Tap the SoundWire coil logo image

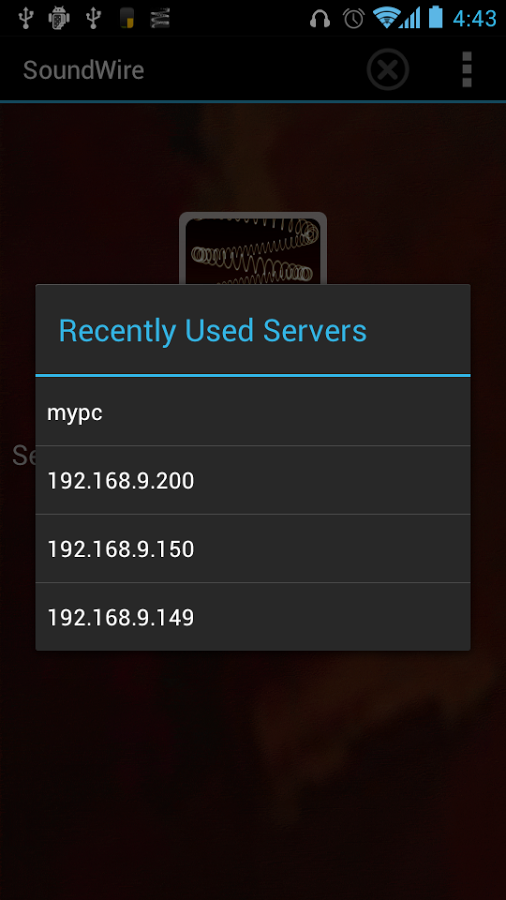253,248
